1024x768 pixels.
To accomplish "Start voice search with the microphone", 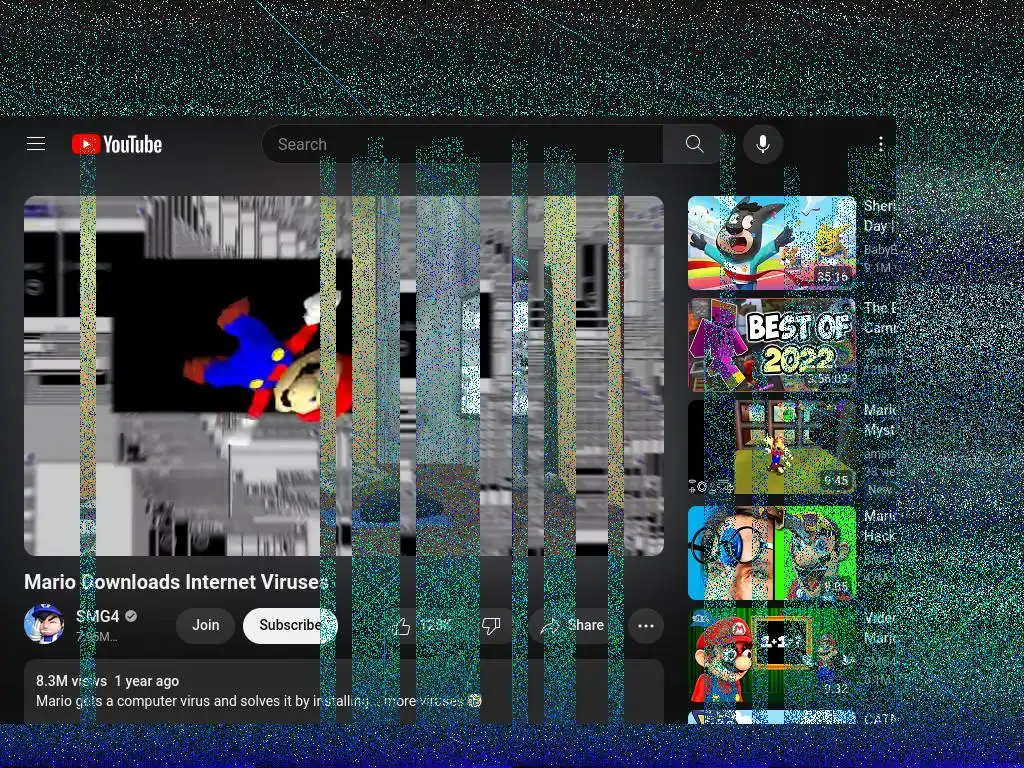I will [763, 144].
